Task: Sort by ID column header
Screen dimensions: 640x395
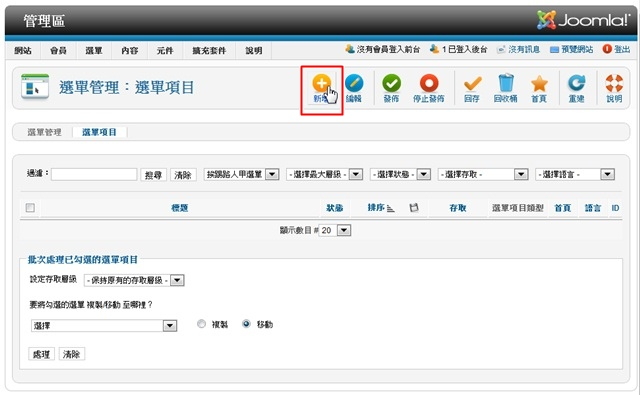Action: tap(615, 208)
